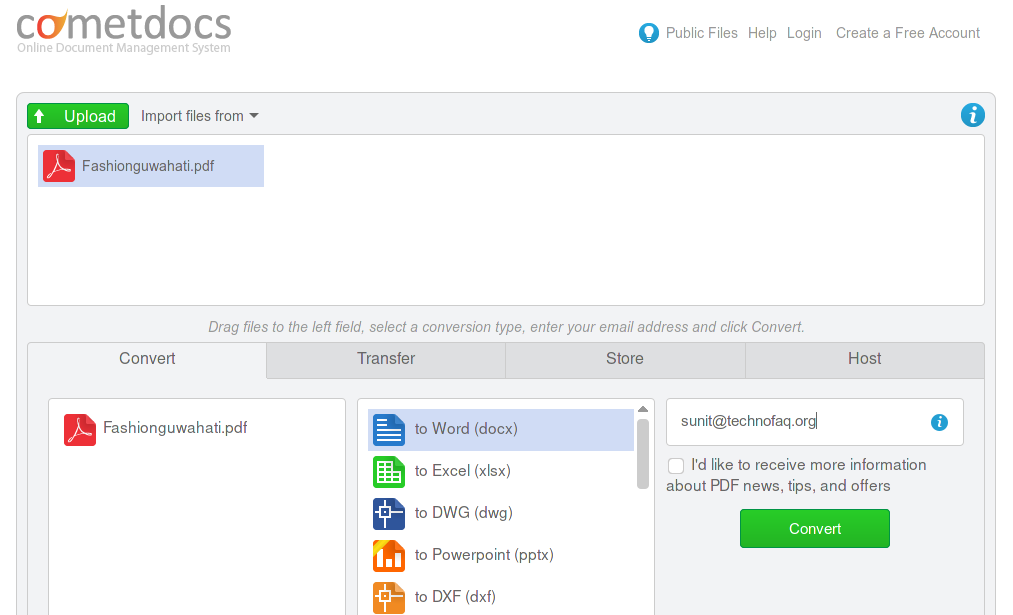
Task: Click the DWG drawing icon
Action: click(389, 514)
